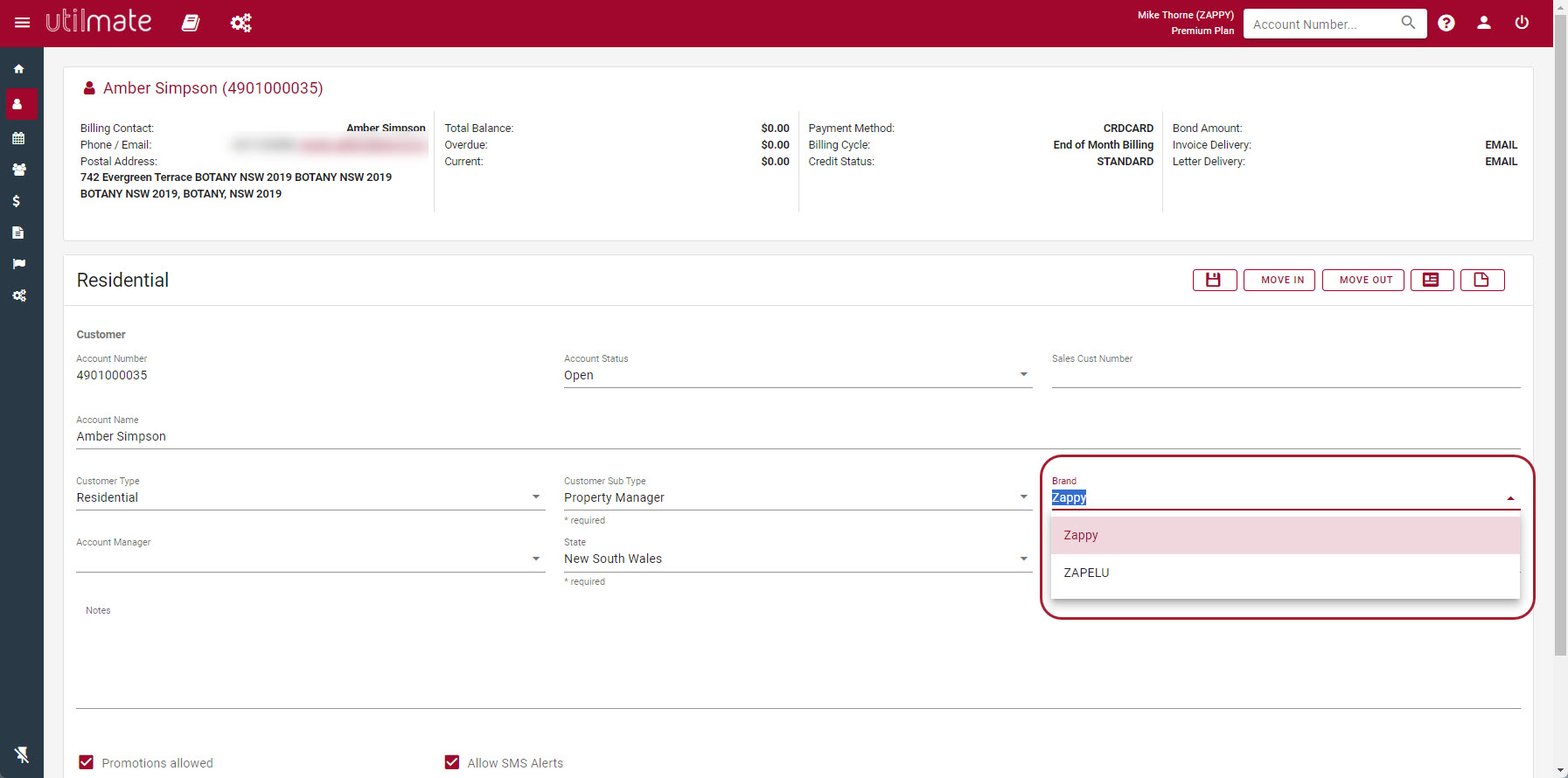This screenshot has width=1568, height=778.
Task: Open the hamburger navigation menu
Action: point(22,23)
